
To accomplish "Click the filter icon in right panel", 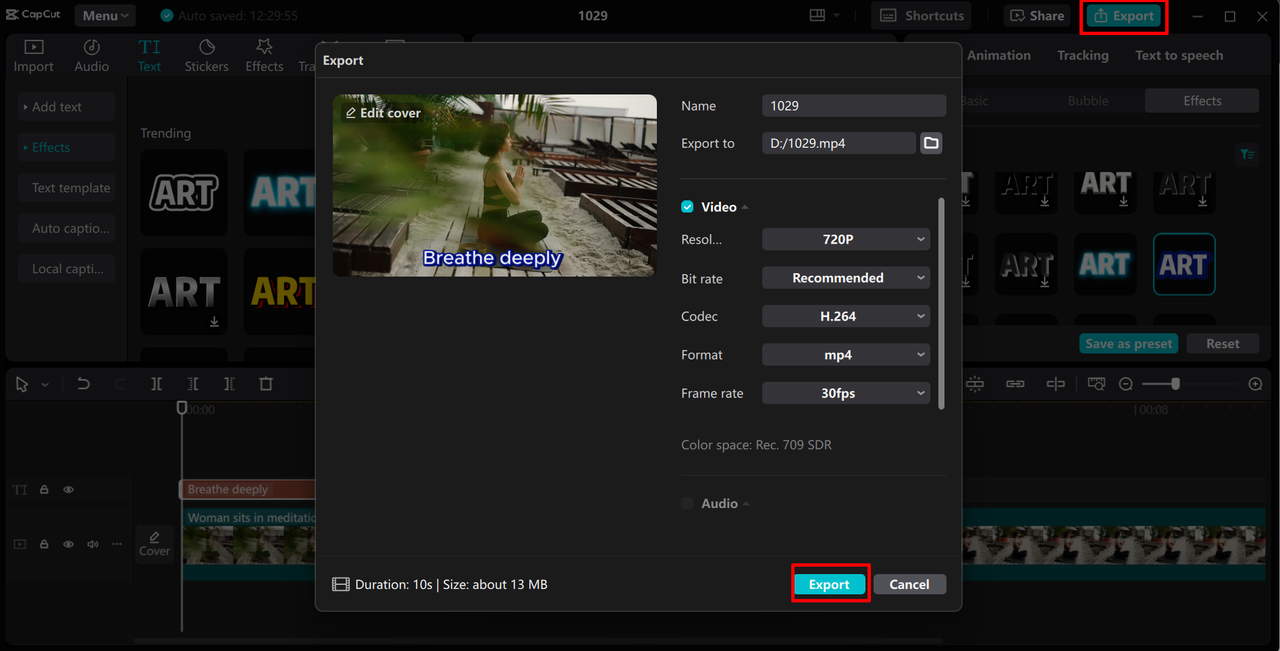I will pyautogui.click(x=1247, y=154).
